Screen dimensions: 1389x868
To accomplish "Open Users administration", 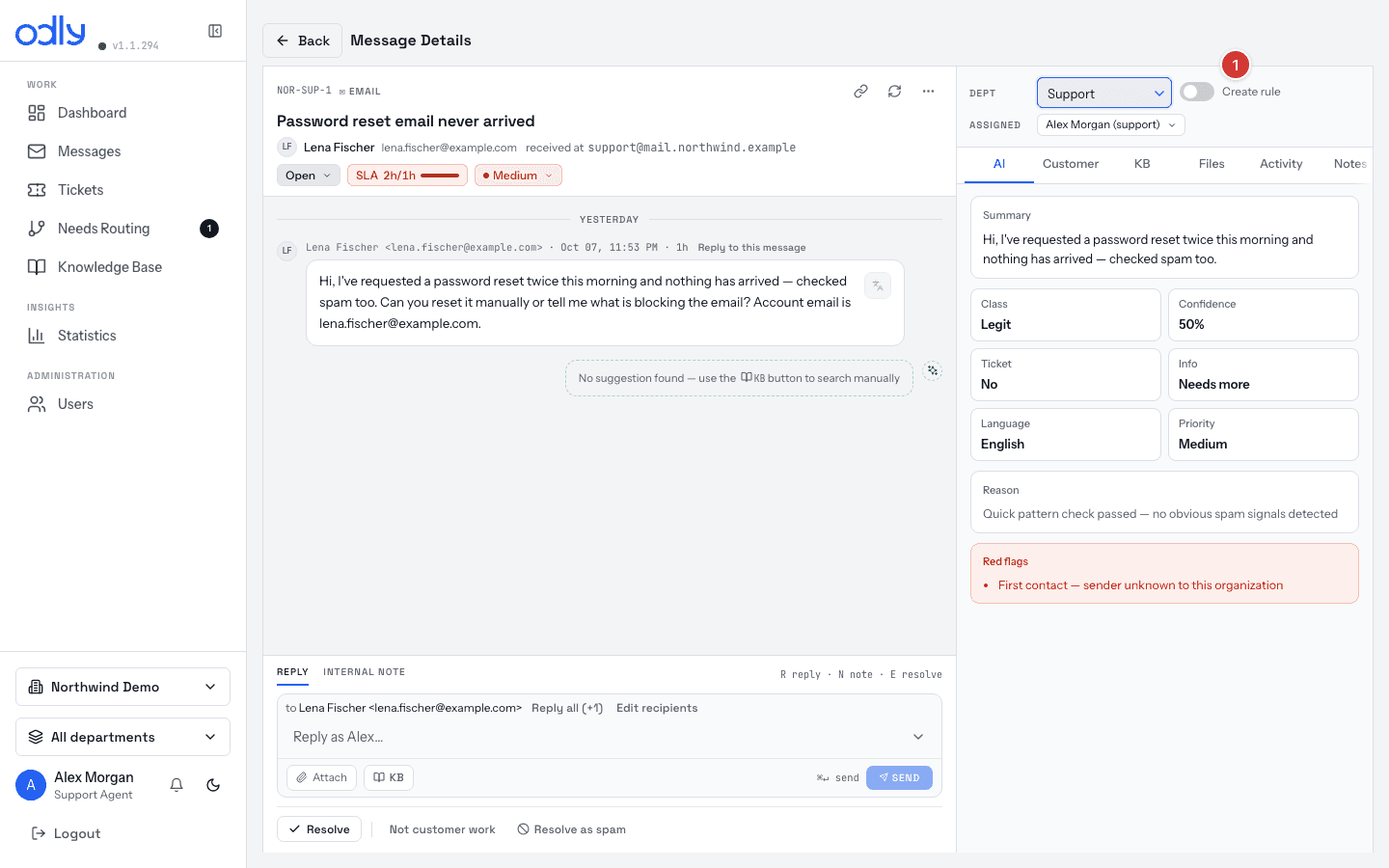I will (123, 404).
